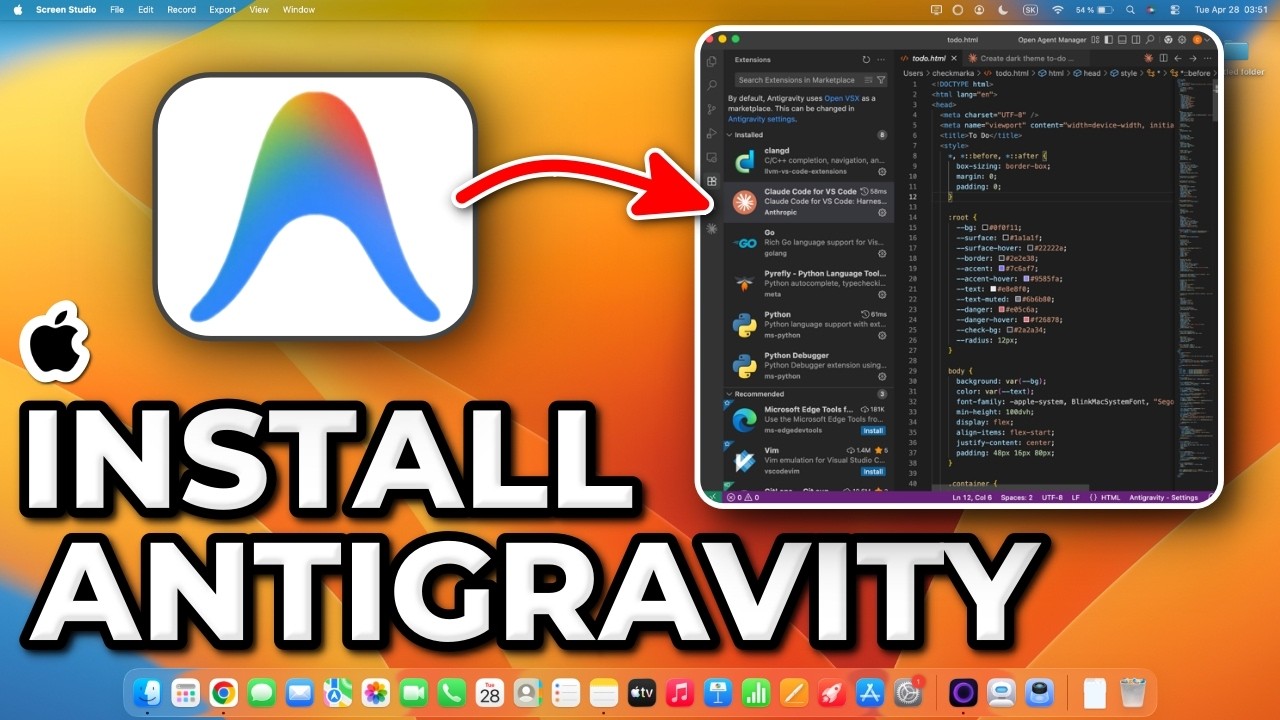This screenshot has height=720, width=1280.
Task: Open the Screen Studio app menu
Action: coord(66,10)
